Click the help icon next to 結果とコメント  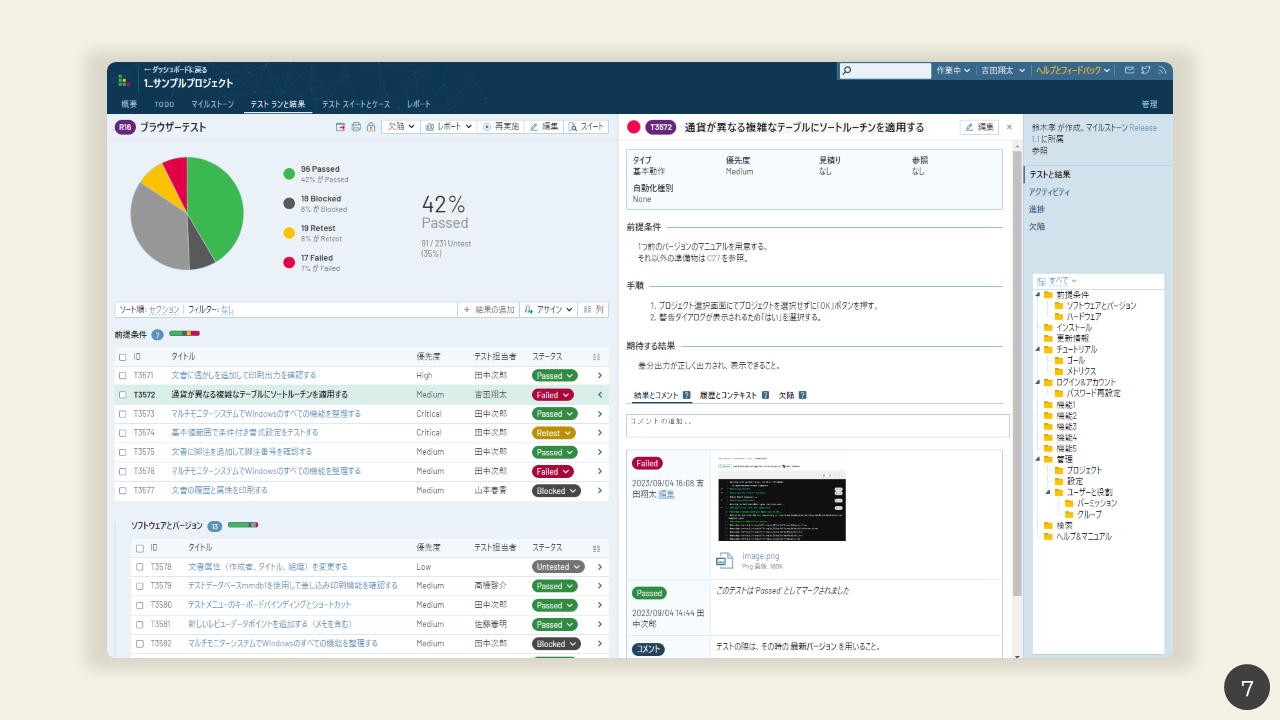point(687,395)
